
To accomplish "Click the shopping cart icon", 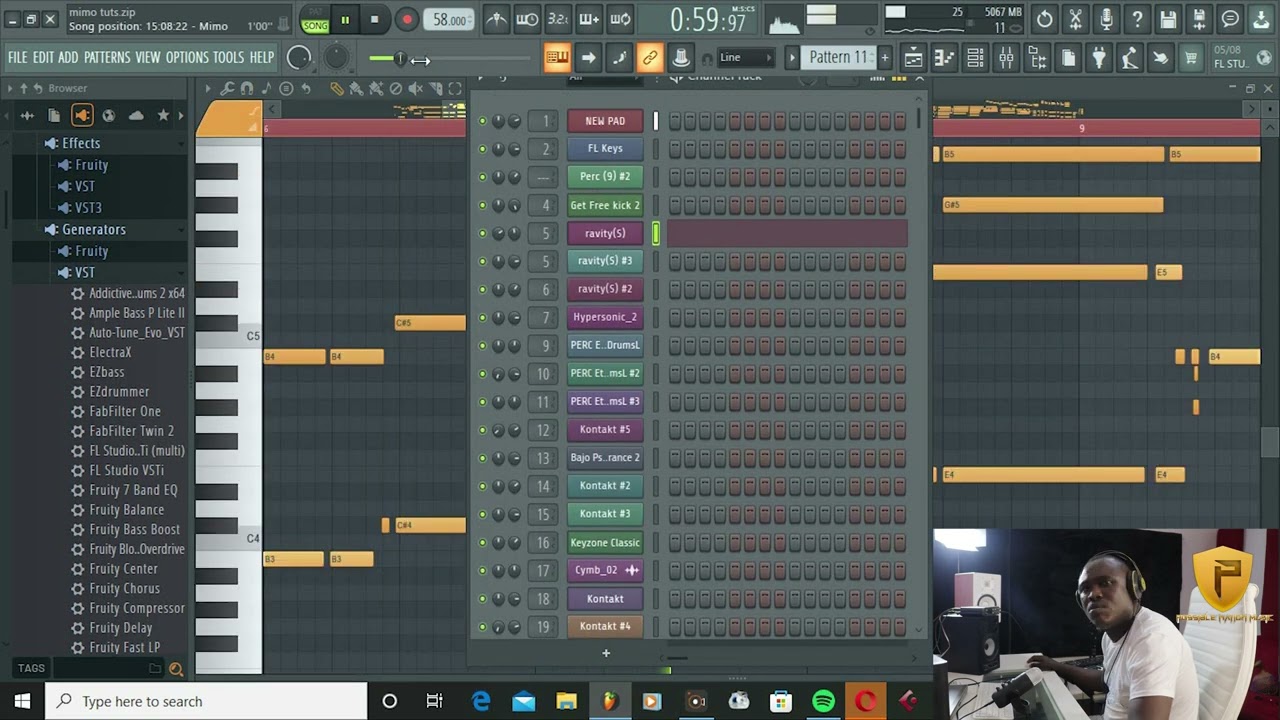I will tap(1191, 58).
